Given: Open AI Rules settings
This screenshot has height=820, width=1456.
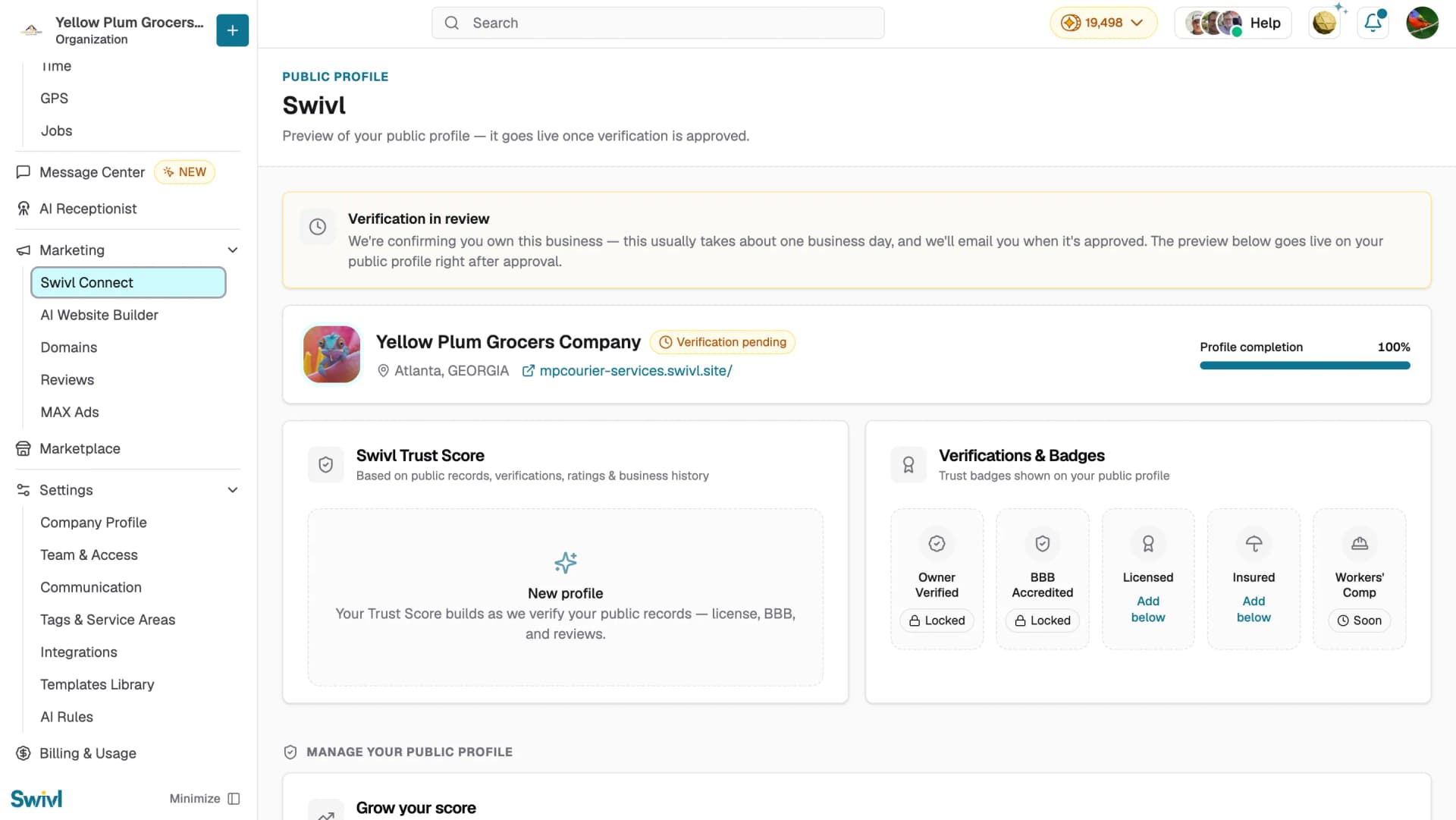Looking at the screenshot, I should [x=67, y=717].
